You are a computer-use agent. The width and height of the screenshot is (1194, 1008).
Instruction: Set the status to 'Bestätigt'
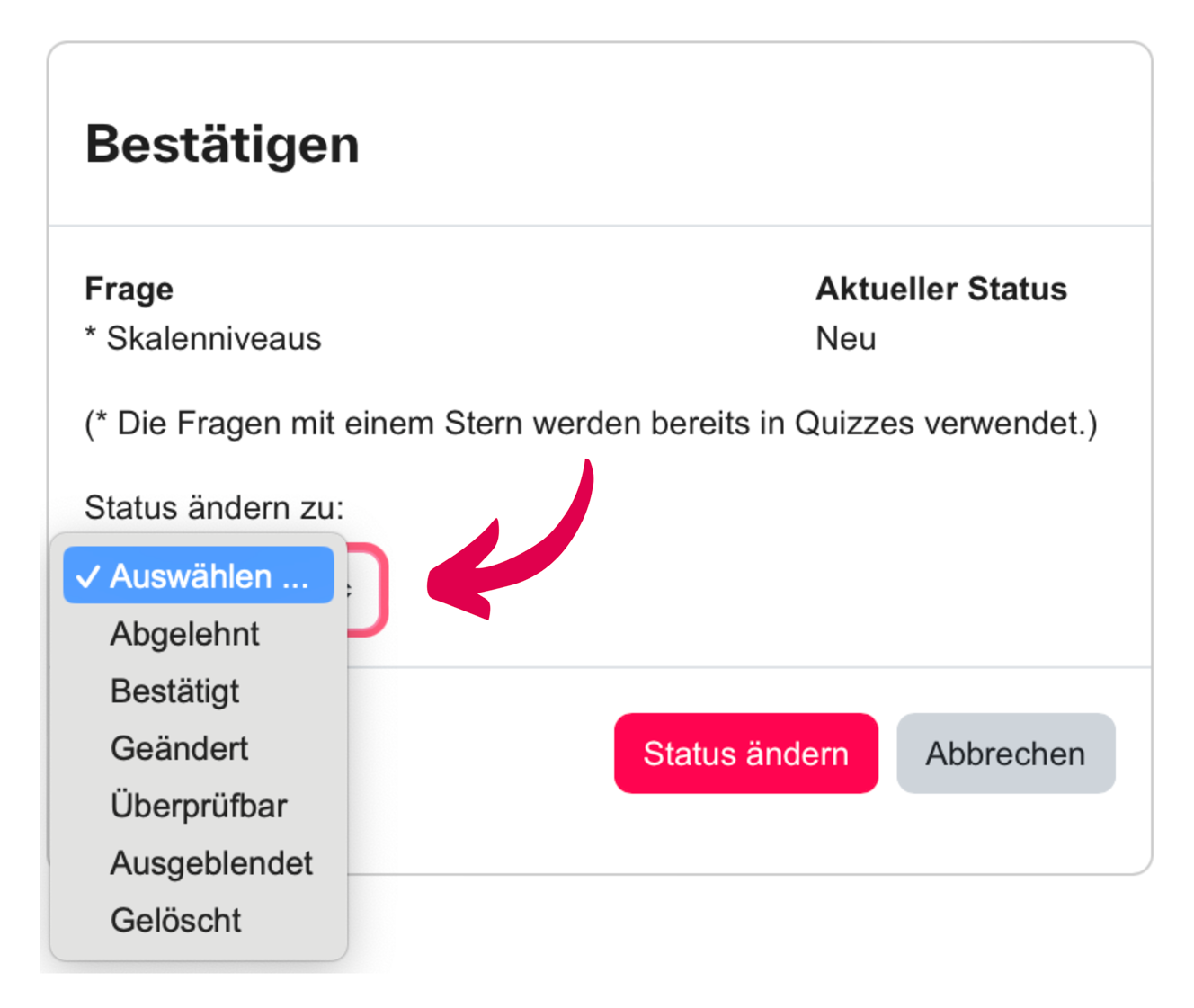click(174, 691)
